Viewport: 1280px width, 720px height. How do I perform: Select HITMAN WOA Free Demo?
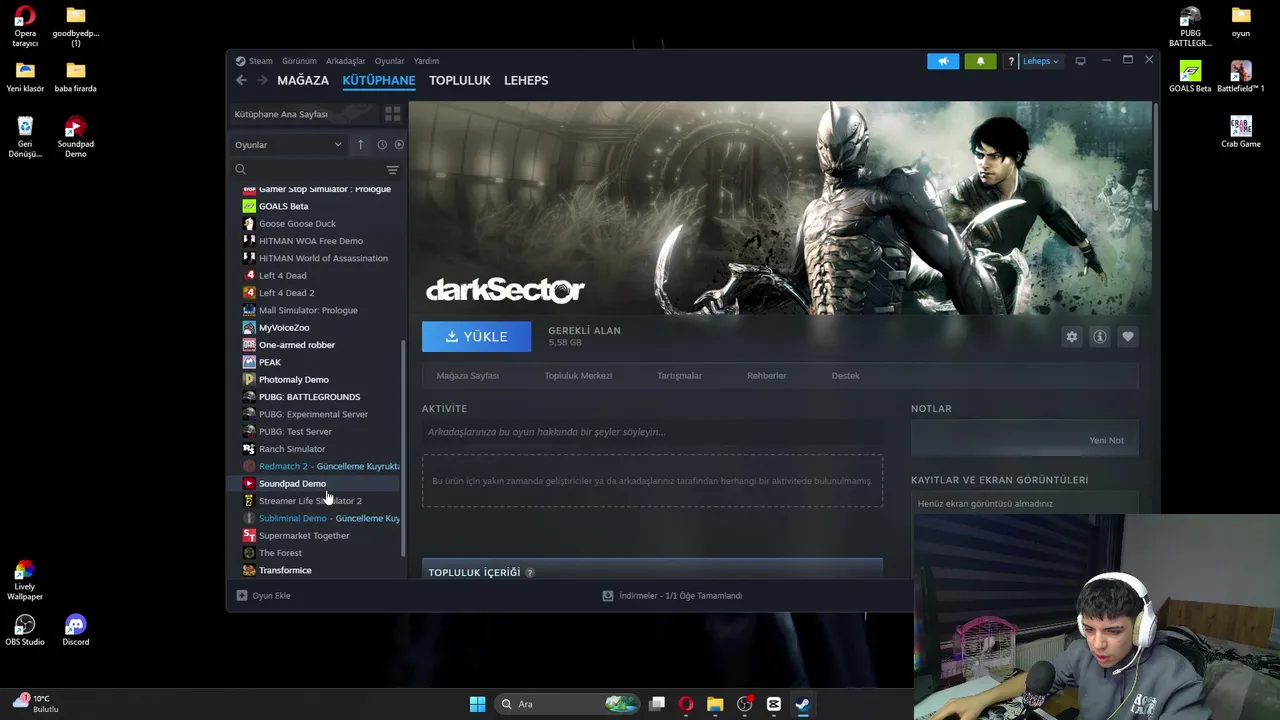(x=311, y=241)
